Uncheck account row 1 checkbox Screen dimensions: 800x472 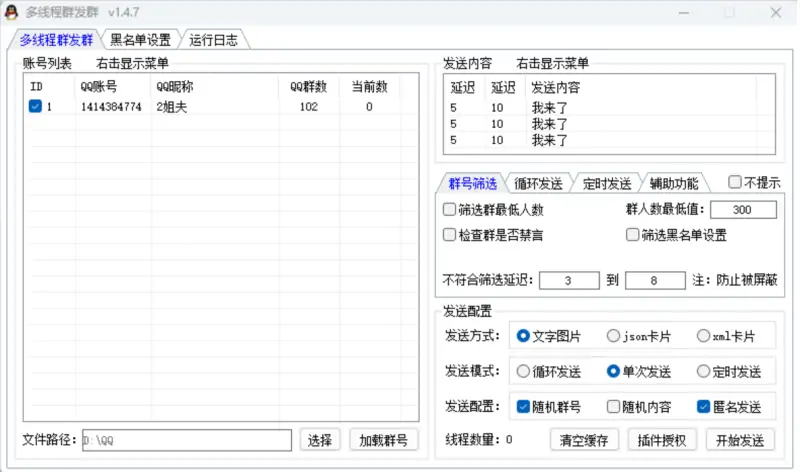point(35,107)
